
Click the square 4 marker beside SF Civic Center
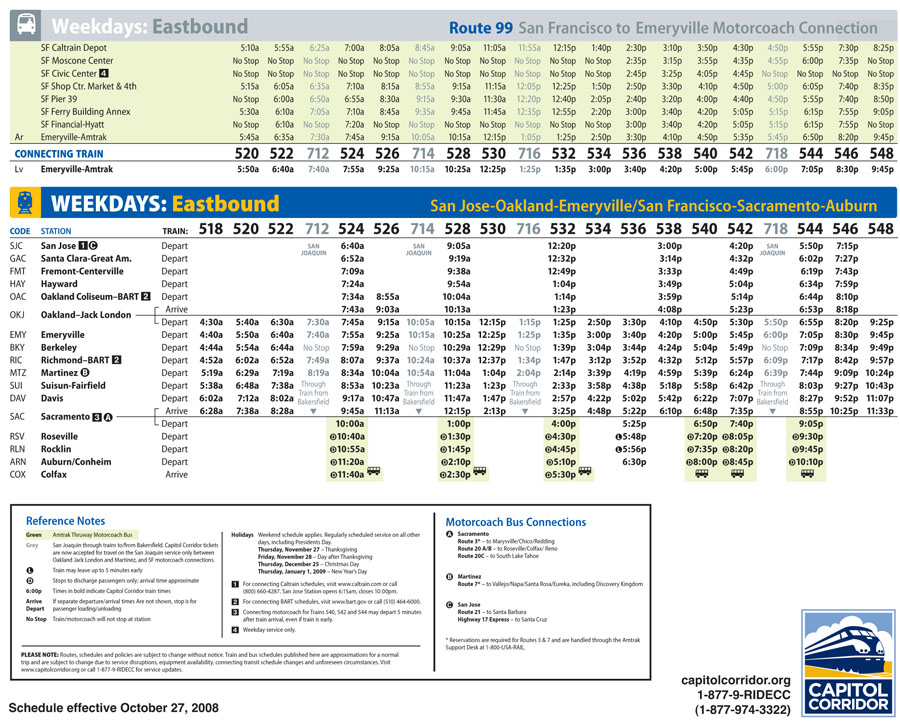tap(104, 73)
